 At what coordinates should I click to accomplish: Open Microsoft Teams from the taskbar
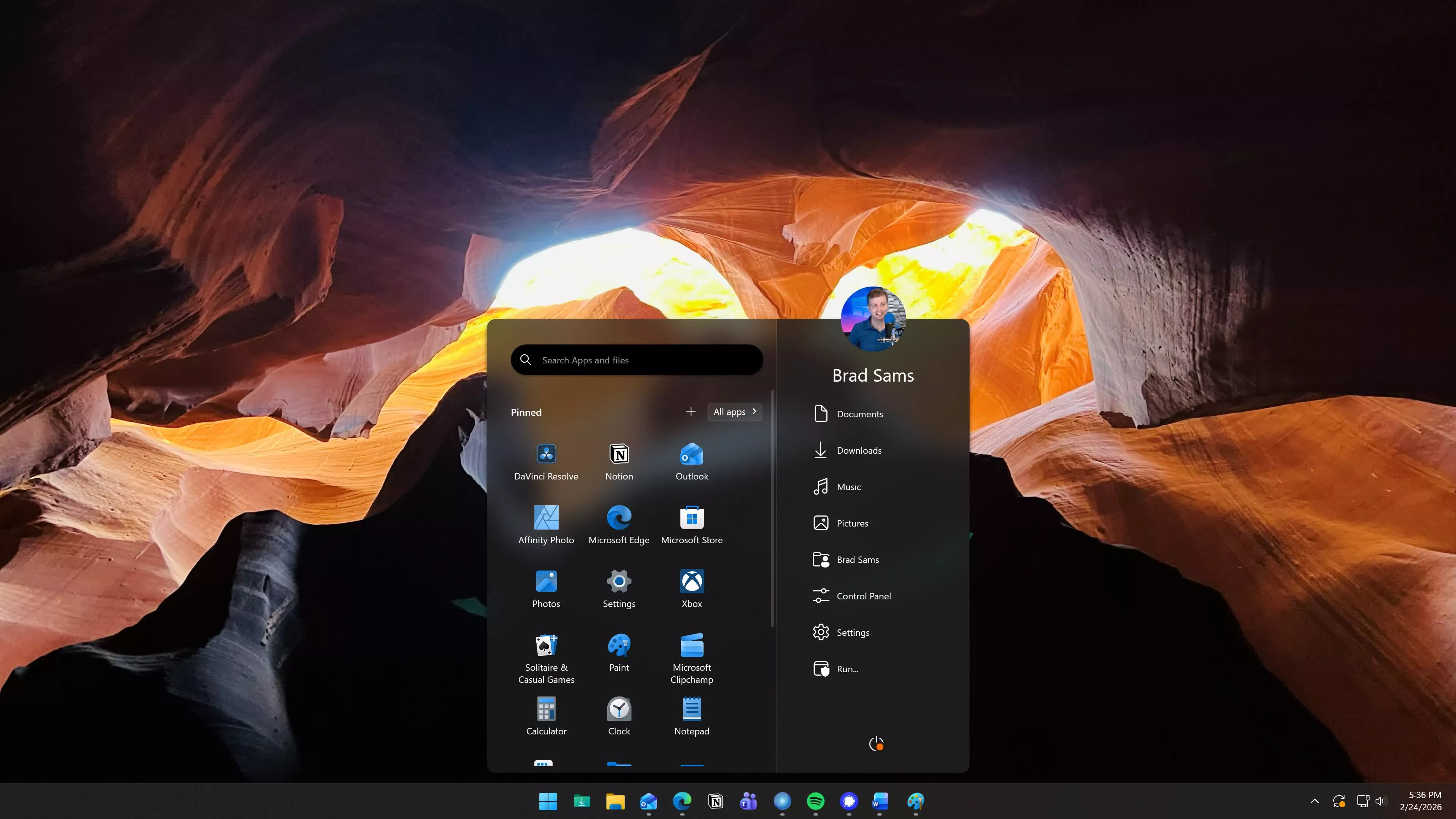pos(748,801)
